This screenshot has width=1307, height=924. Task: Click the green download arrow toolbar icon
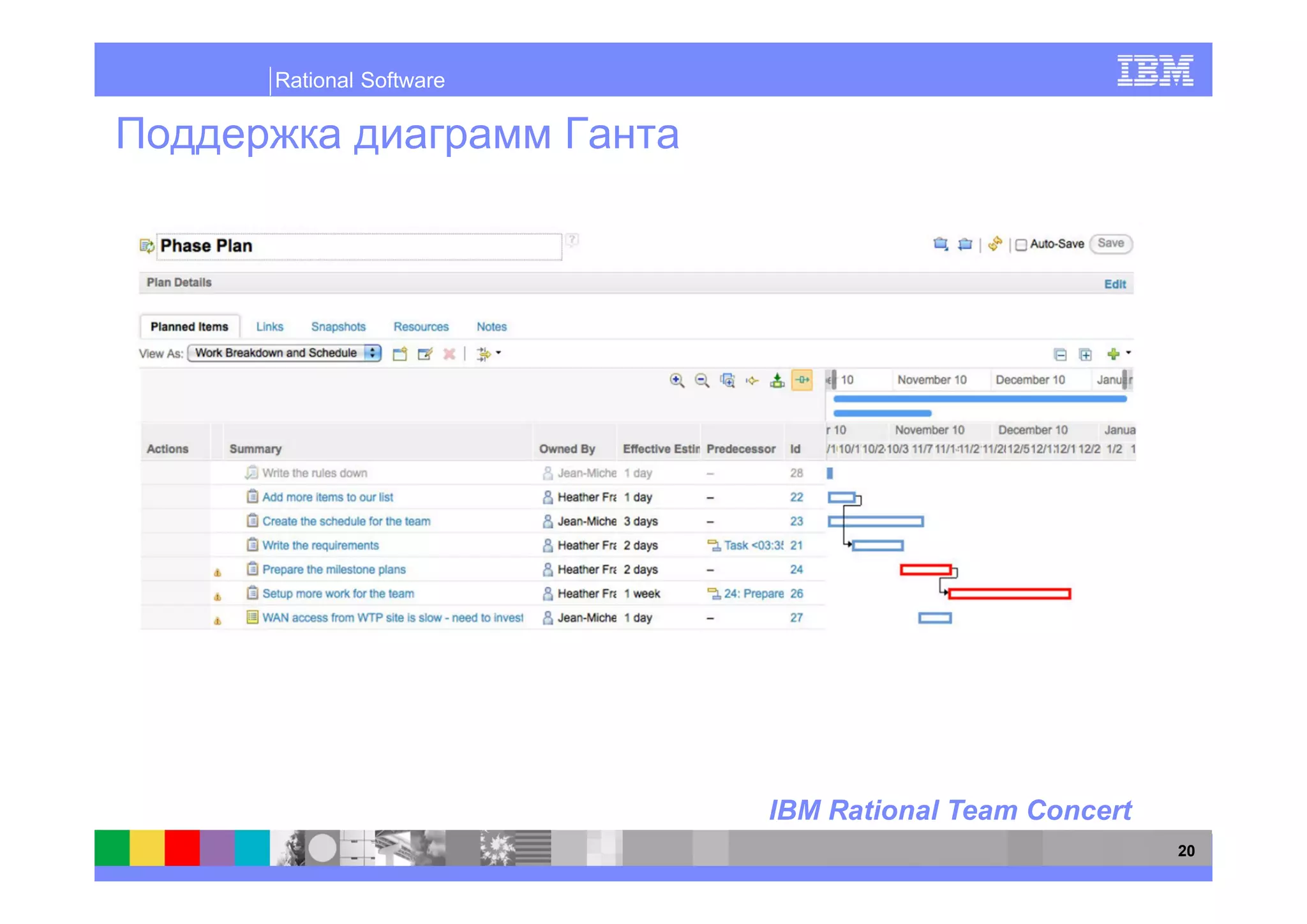tap(777, 380)
